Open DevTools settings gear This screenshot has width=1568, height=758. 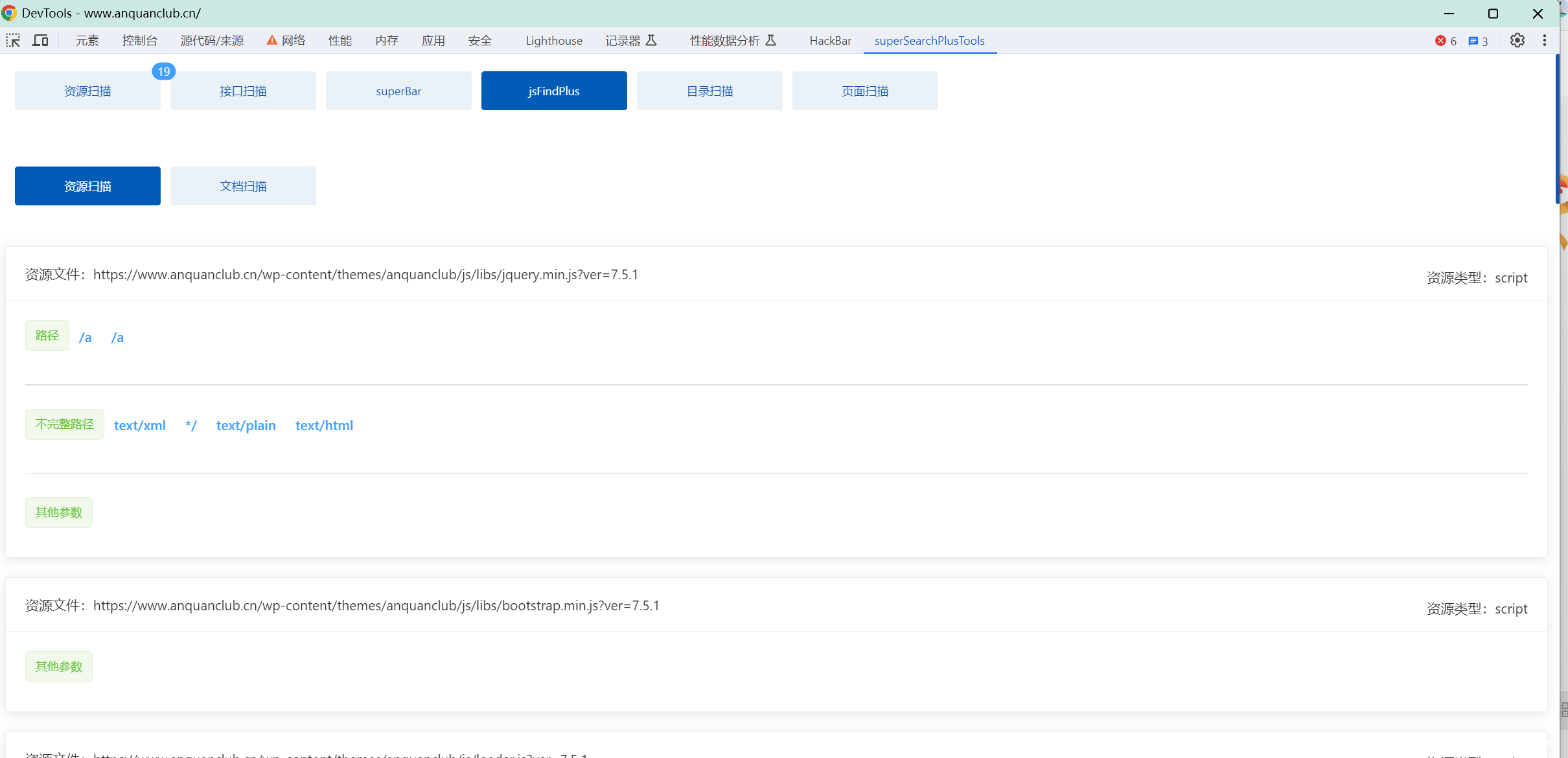point(1517,41)
